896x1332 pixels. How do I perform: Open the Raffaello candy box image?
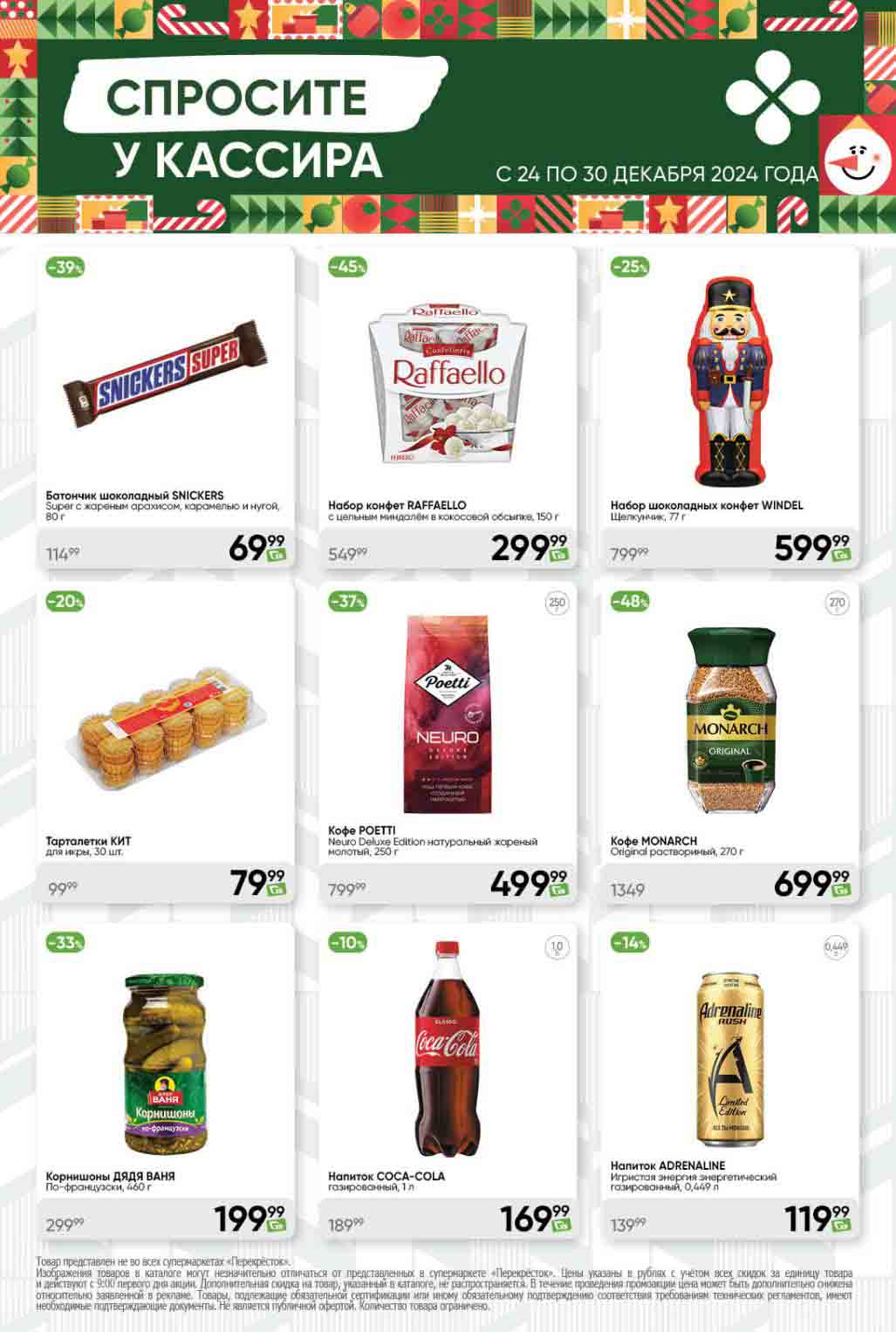(448, 382)
